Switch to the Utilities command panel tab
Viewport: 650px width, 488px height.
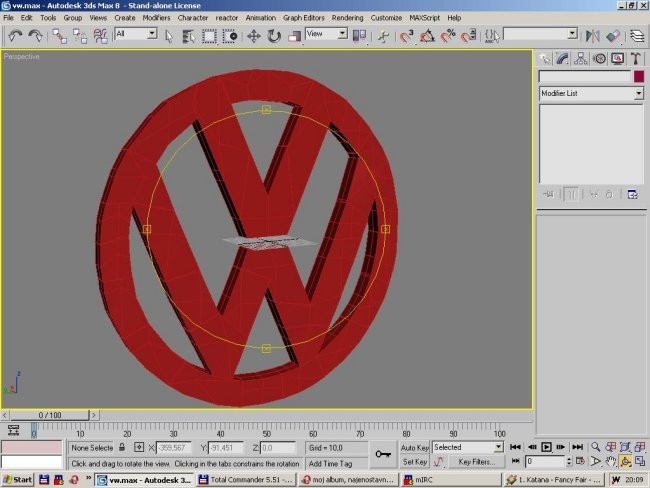coord(635,59)
